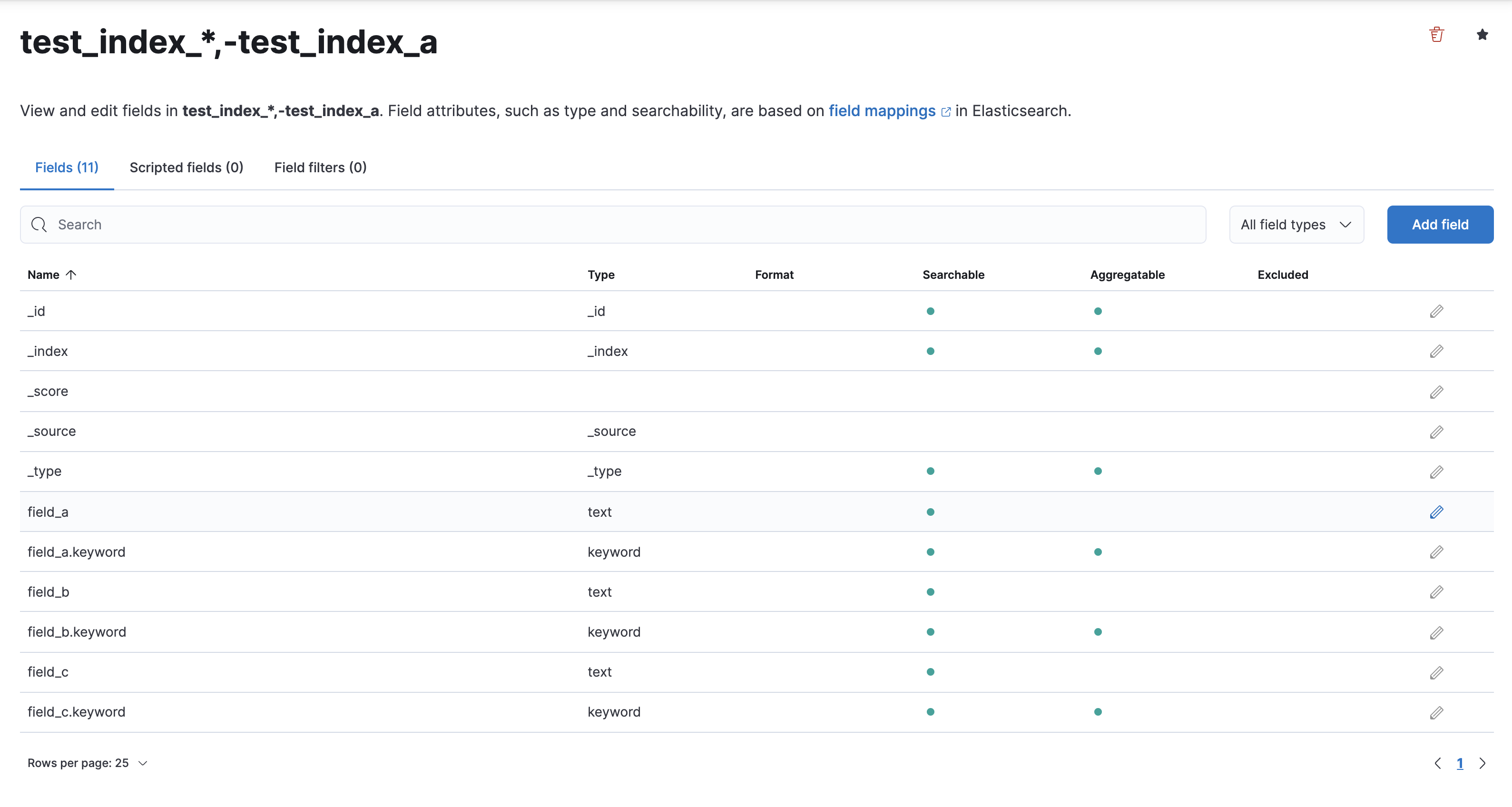This screenshot has width=1512, height=807.
Task: Switch to the Scripted fields tab
Action: click(x=186, y=167)
